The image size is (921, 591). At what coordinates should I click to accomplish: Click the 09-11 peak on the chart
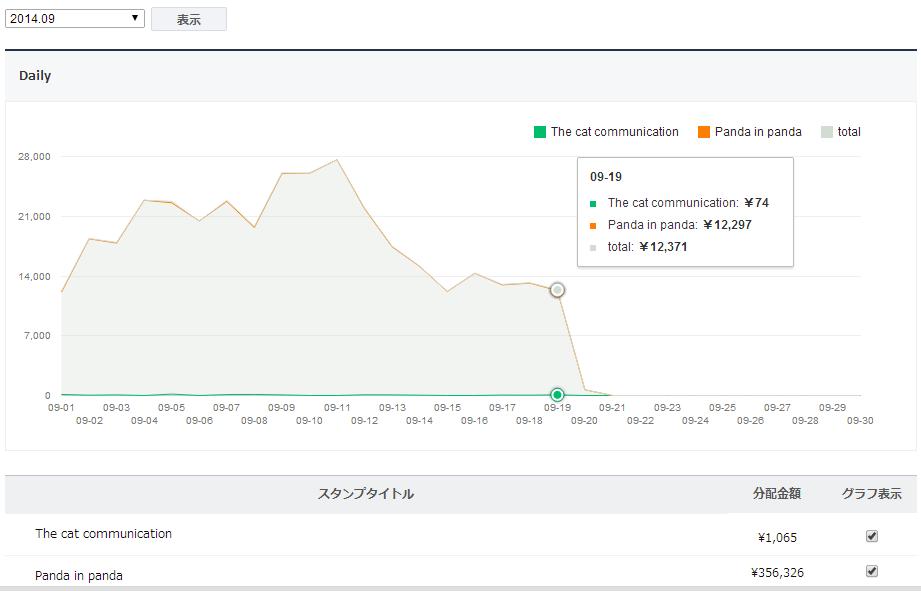[337, 160]
